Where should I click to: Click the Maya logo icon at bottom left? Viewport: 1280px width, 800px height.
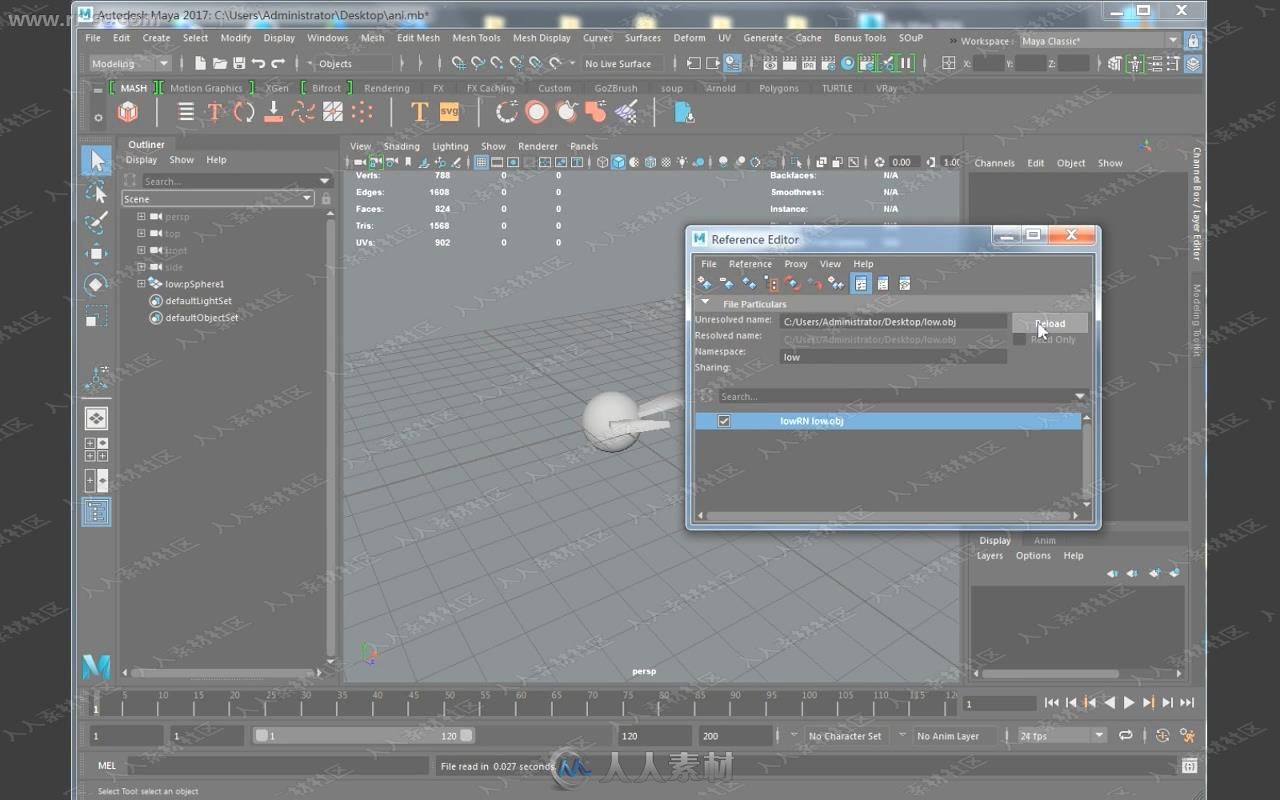96,667
